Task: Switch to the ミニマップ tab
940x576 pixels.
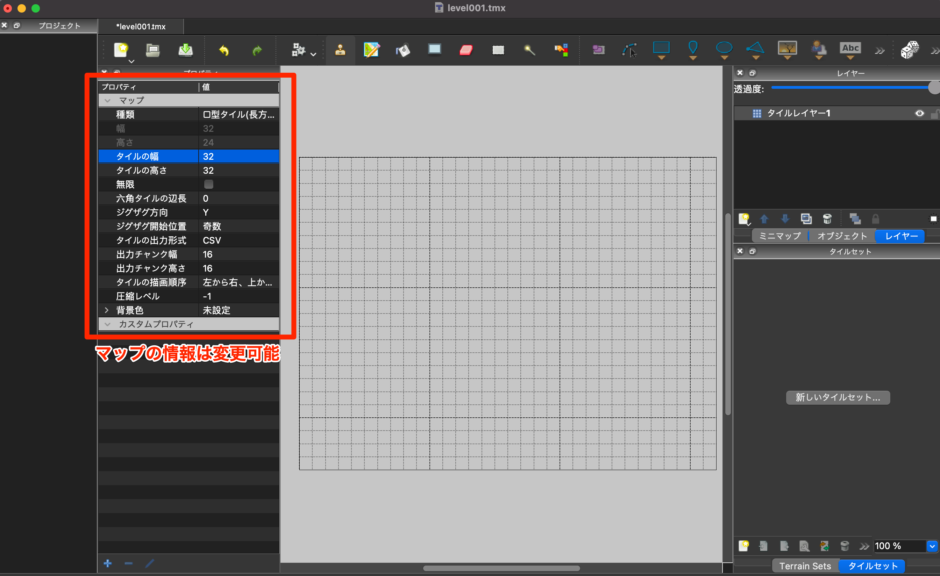Action: [780, 236]
